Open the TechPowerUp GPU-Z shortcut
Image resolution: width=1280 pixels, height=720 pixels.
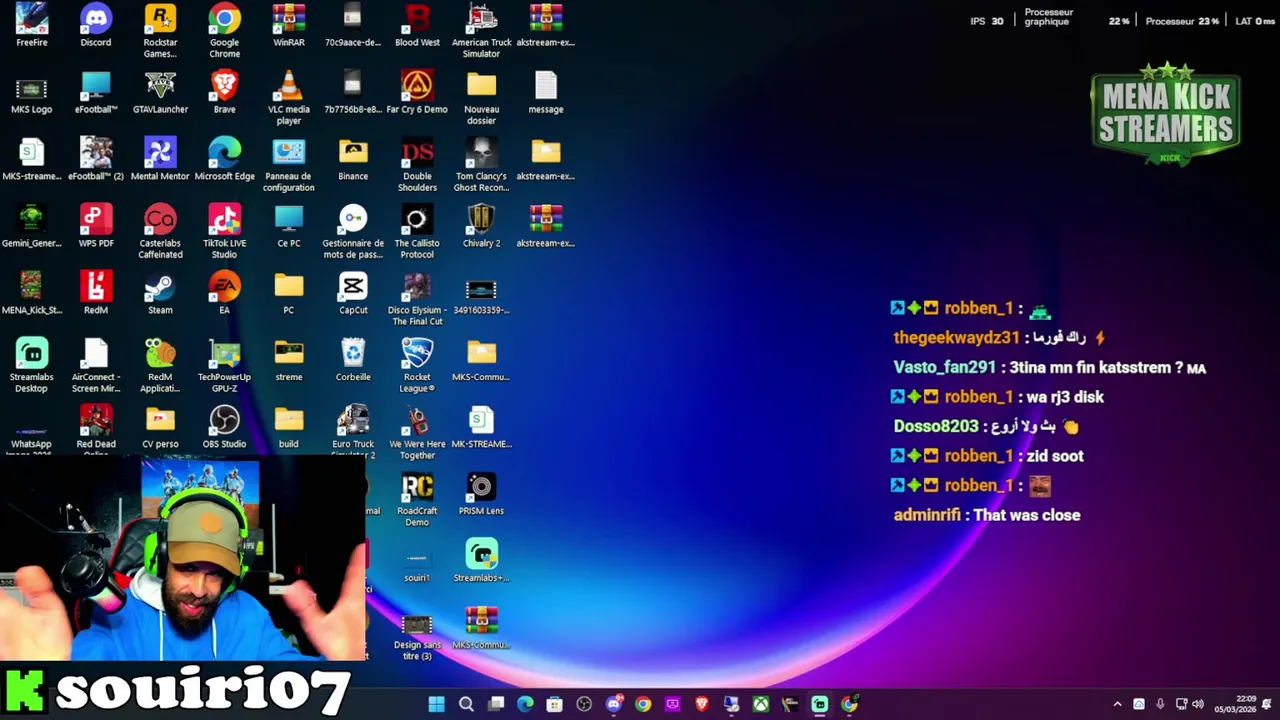(x=224, y=365)
